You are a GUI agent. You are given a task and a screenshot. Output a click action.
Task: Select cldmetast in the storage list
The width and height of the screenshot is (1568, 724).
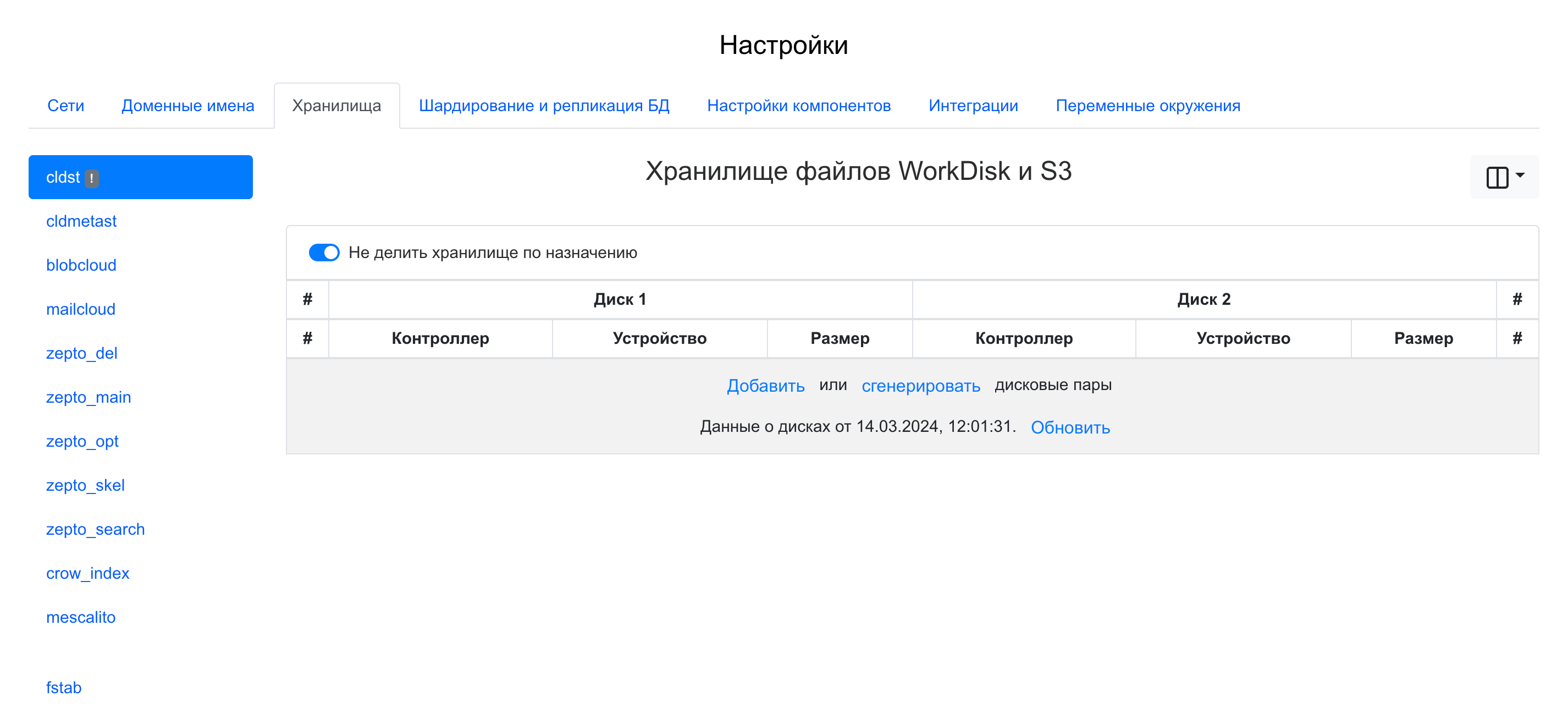pos(81,221)
